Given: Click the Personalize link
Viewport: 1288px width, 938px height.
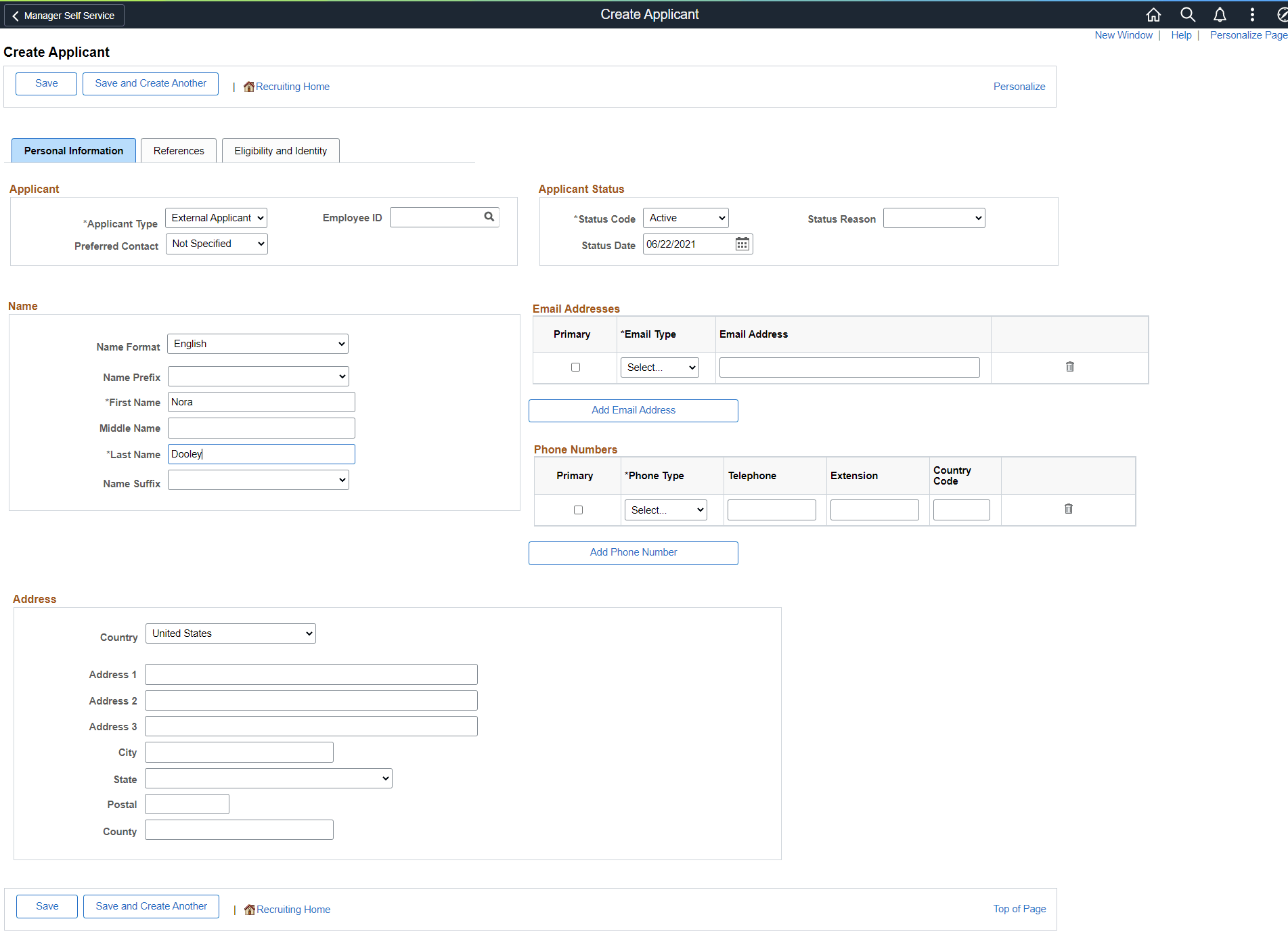Looking at the screenshot, I should [x=1019, y=86].
